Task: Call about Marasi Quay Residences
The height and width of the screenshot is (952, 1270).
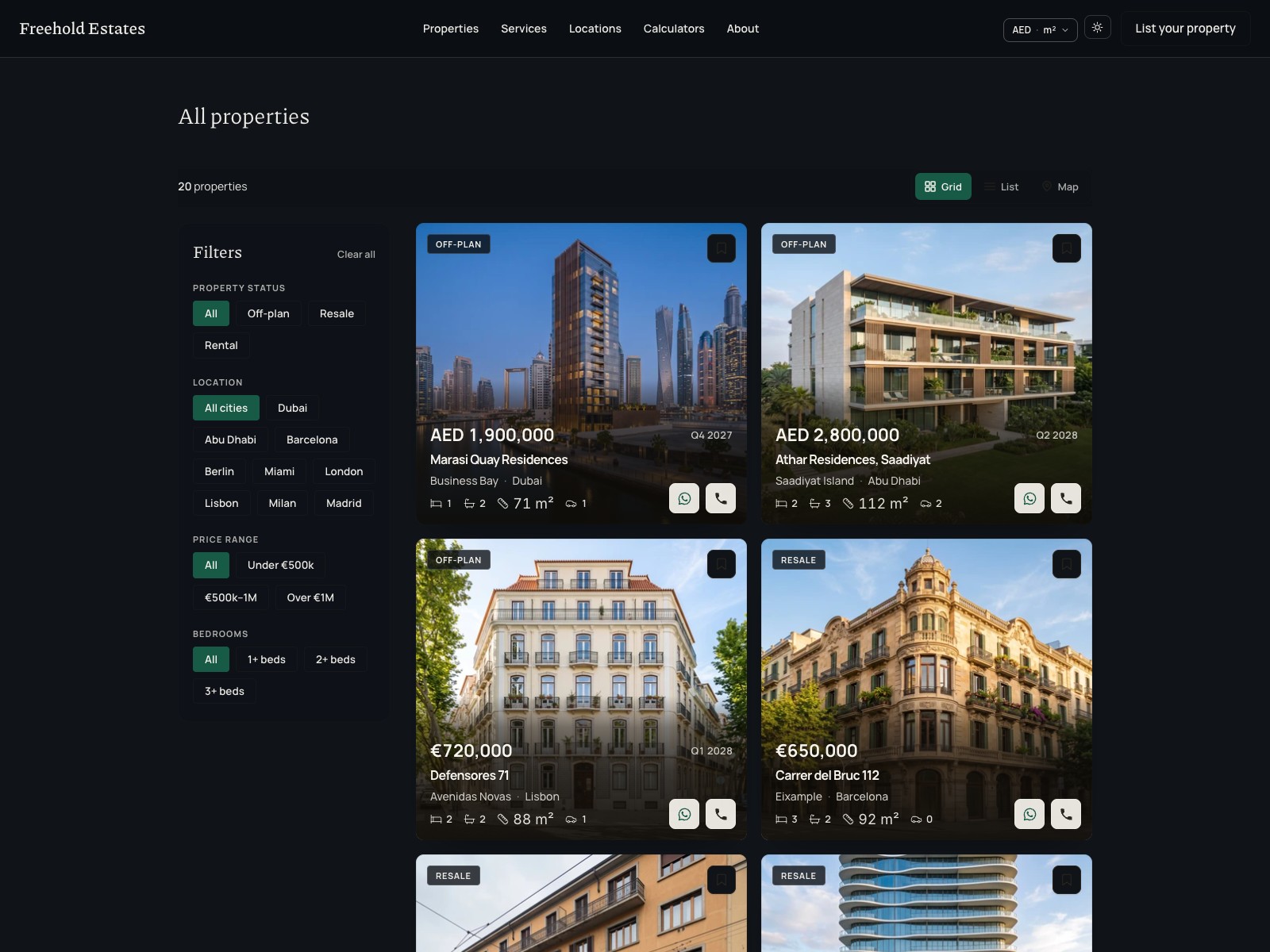Action: pos(721,498)
